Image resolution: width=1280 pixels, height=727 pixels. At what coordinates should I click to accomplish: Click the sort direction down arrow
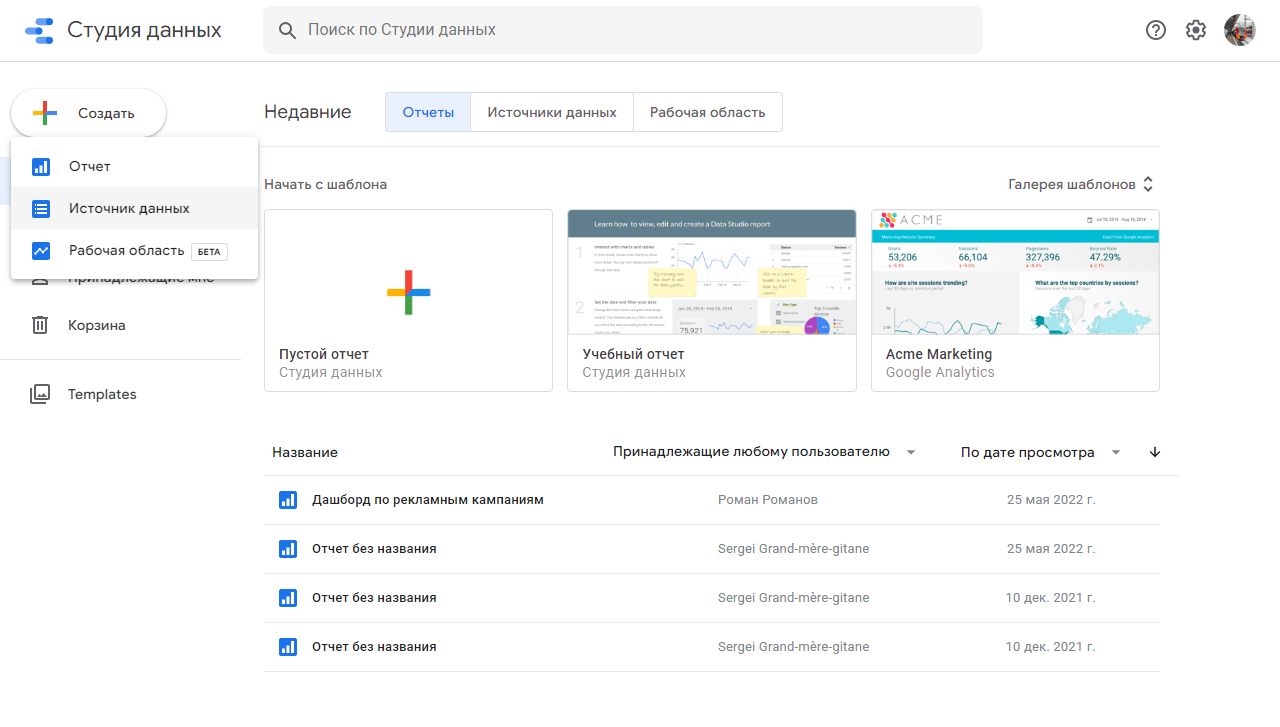[x=1155, y=452]
